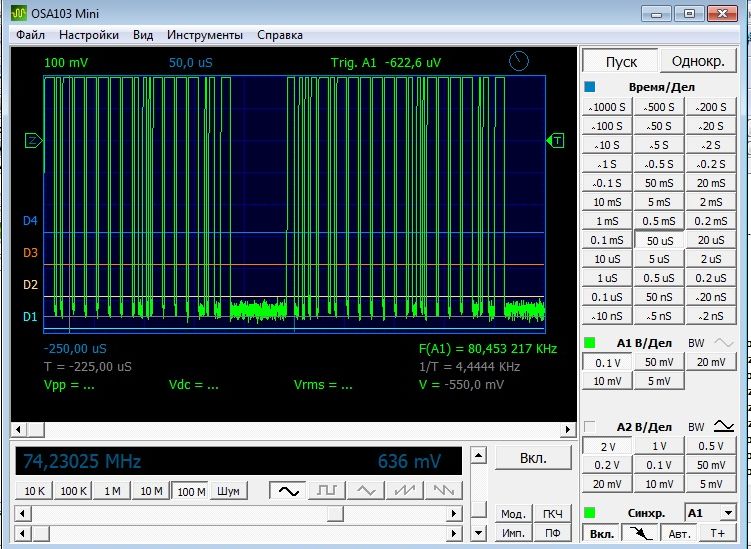Viewport: 751px width, 549px height.
Task: Click the ПФ button
Action: pos(553,533)
